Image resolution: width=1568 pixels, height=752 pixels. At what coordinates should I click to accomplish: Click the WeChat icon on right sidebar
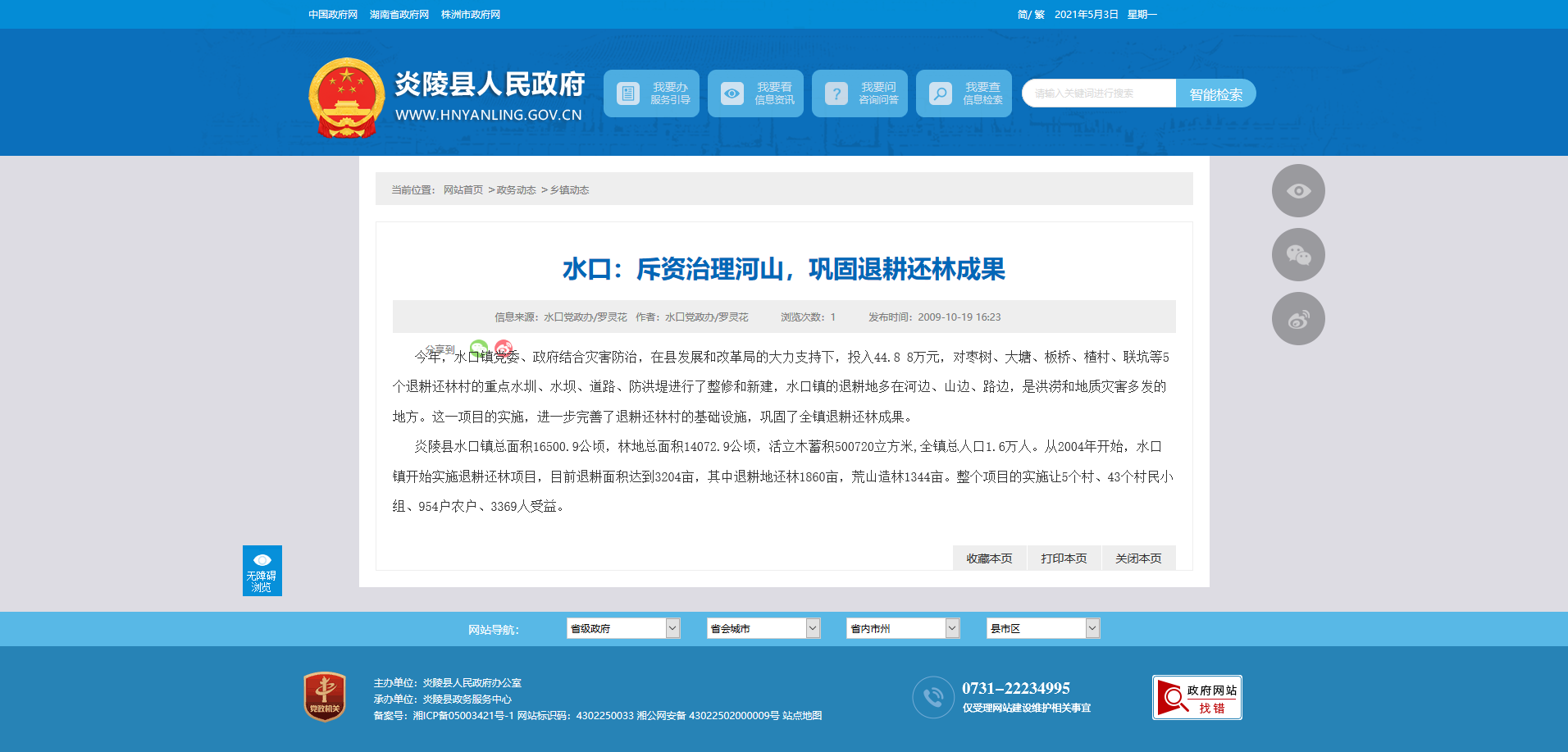(1297, 255)
